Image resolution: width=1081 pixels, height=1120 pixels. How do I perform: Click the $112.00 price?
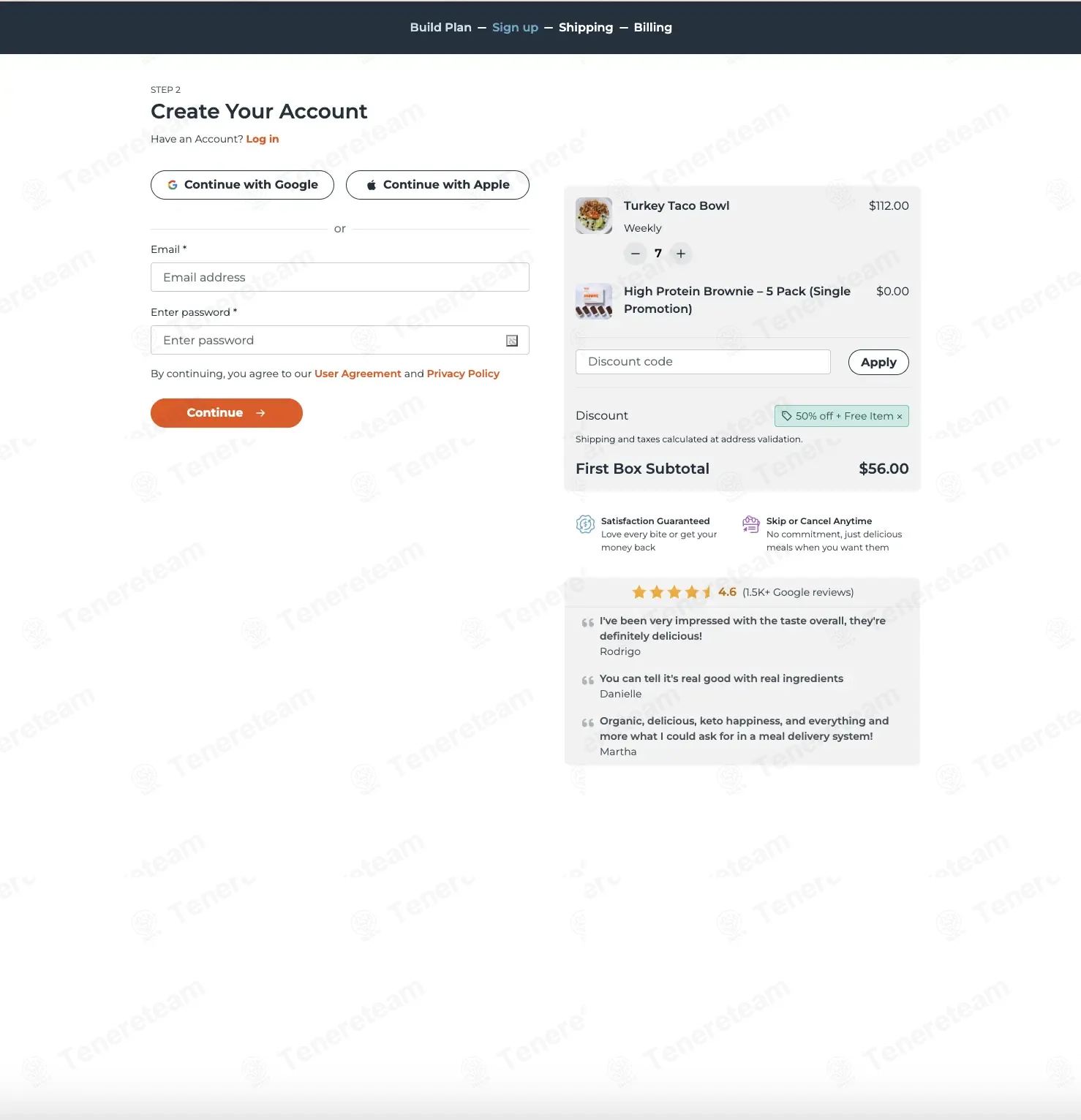pos(889,206)
